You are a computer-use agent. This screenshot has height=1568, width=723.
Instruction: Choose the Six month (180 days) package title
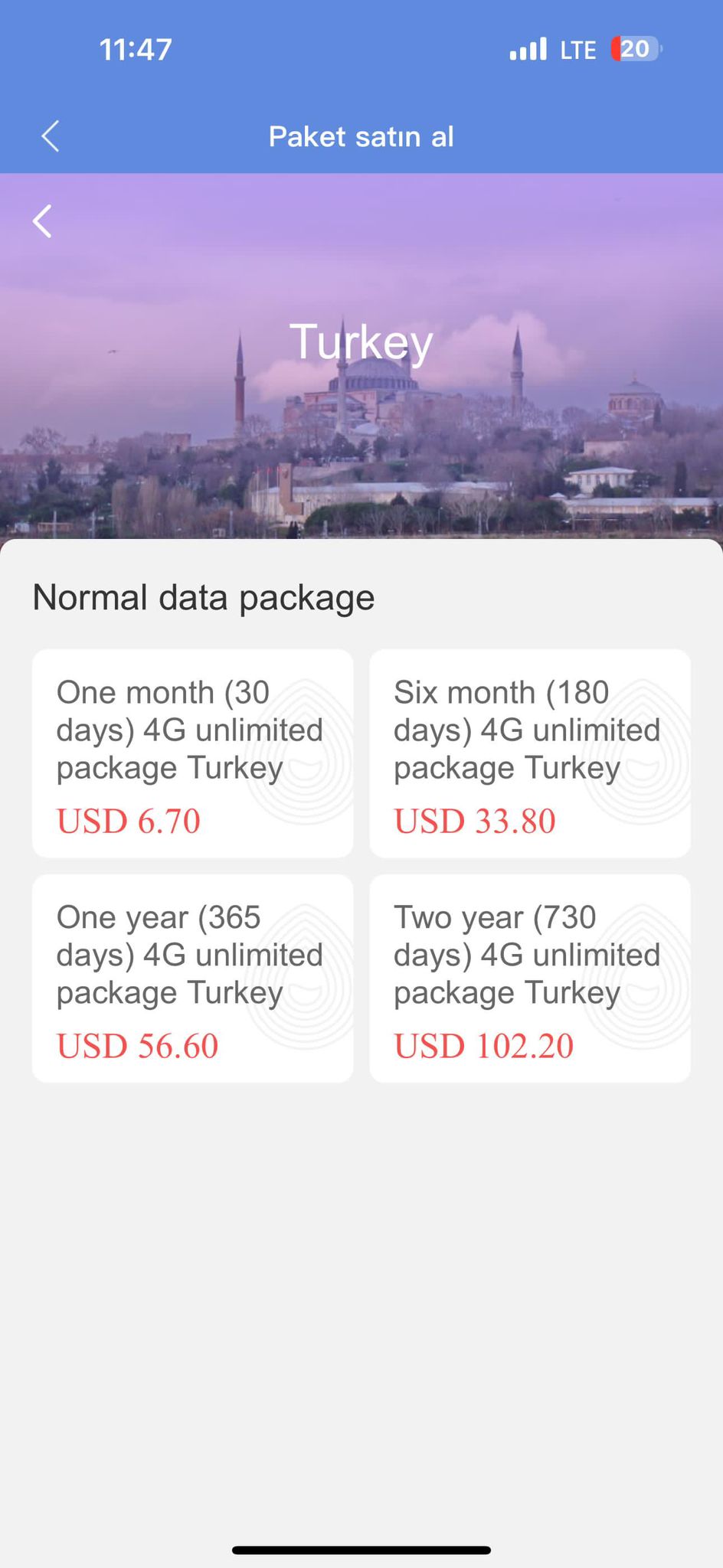pyautogui.click(x=526, y=730)
